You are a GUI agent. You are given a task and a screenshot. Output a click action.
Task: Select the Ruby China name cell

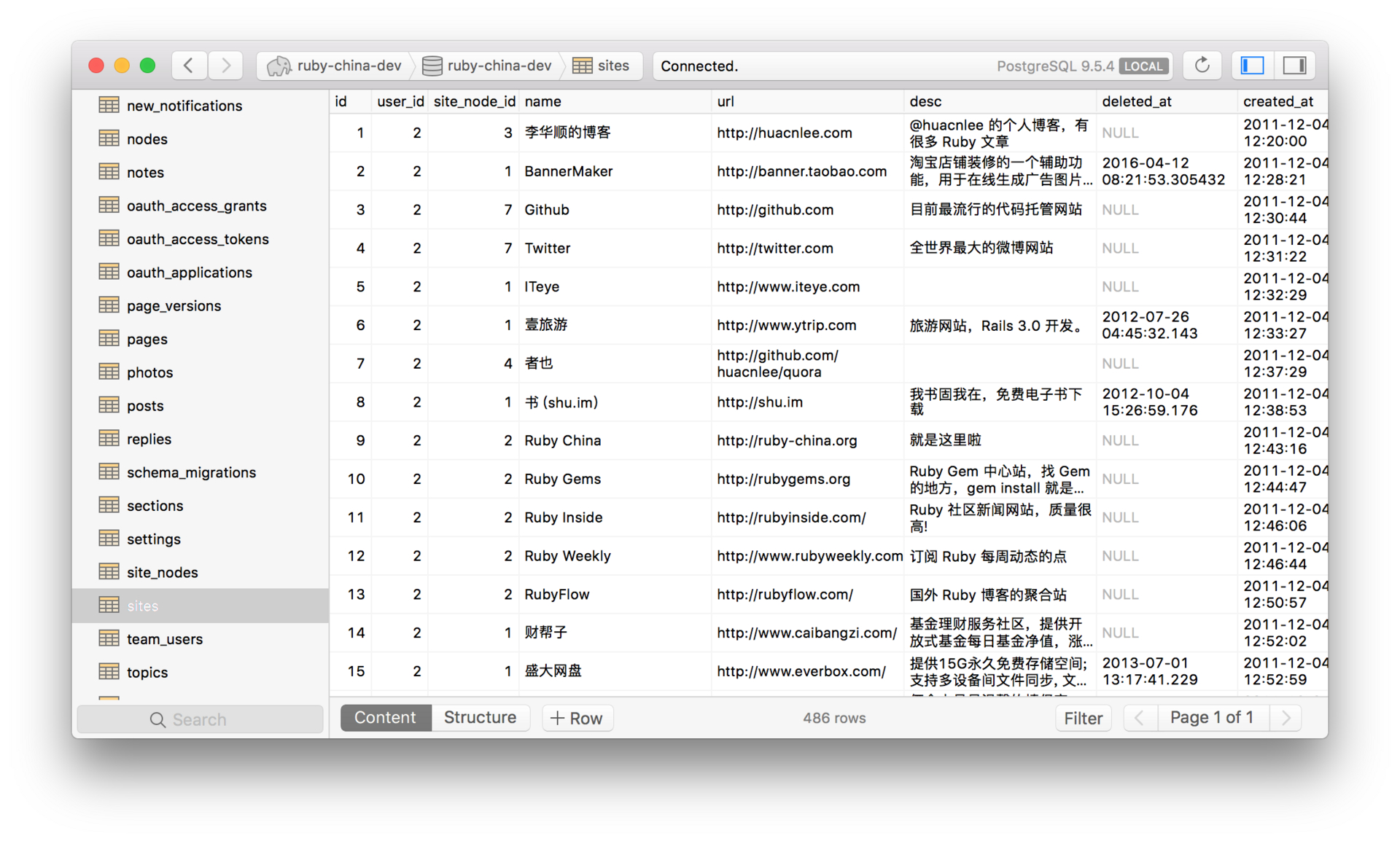click(615, 441)
